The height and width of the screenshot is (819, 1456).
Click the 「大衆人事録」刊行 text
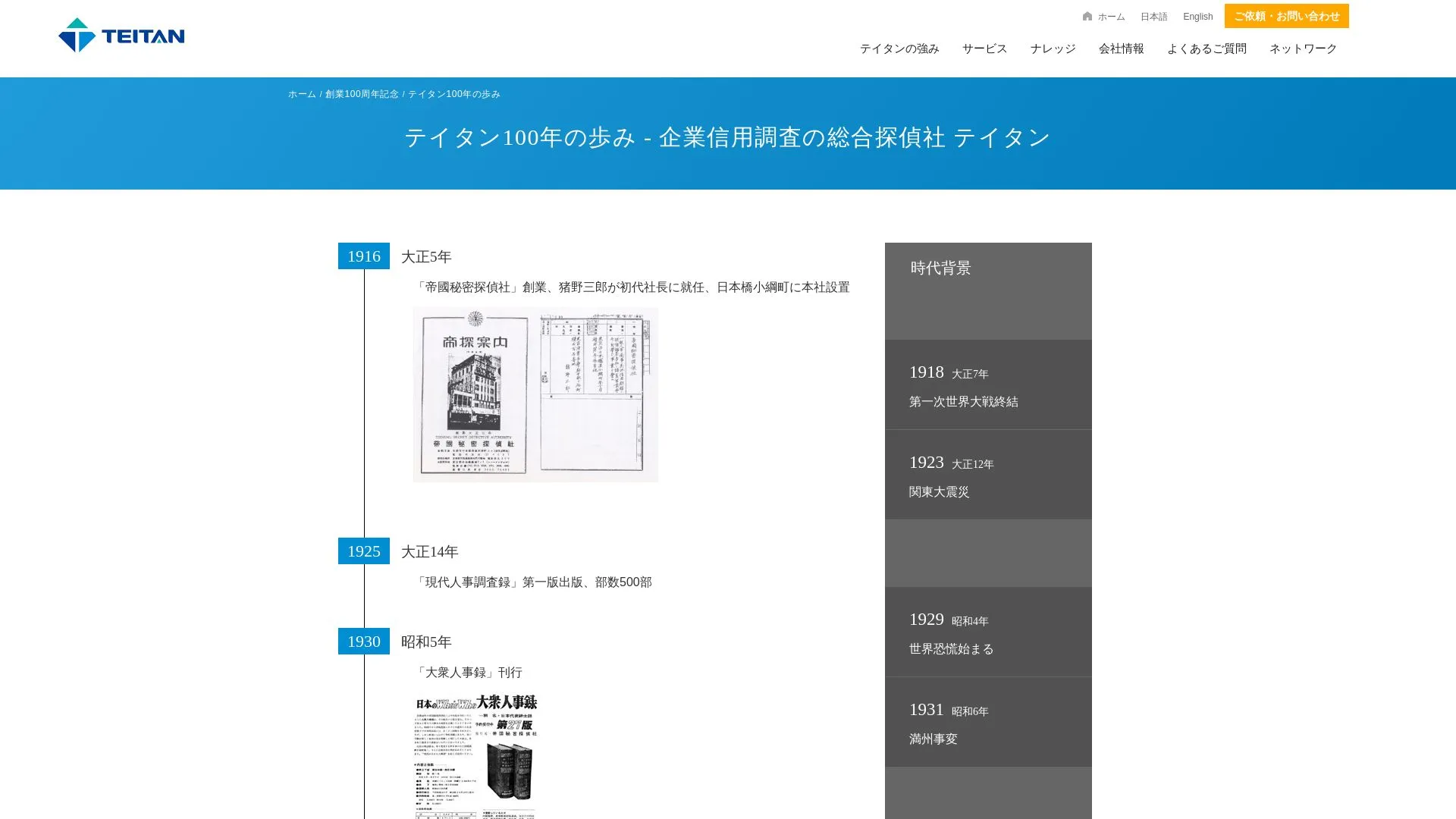coord(467,673)
